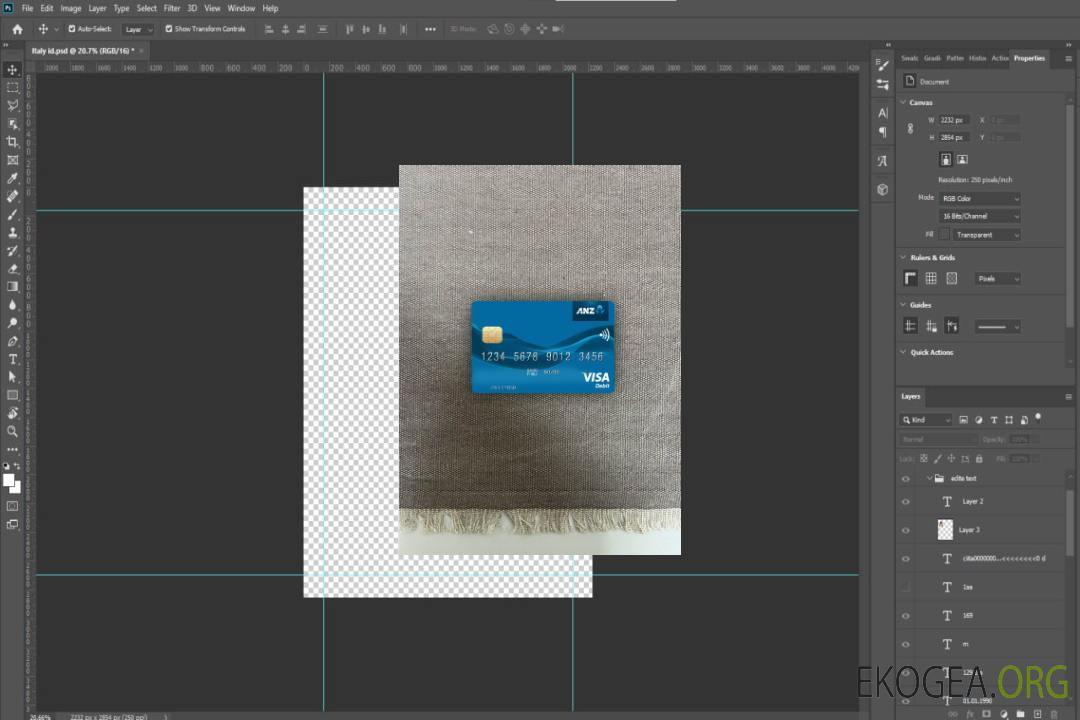Screen dimensions: 1080x720
Task: Open the layer filter Kind dropdown
Action: [926, 420]
